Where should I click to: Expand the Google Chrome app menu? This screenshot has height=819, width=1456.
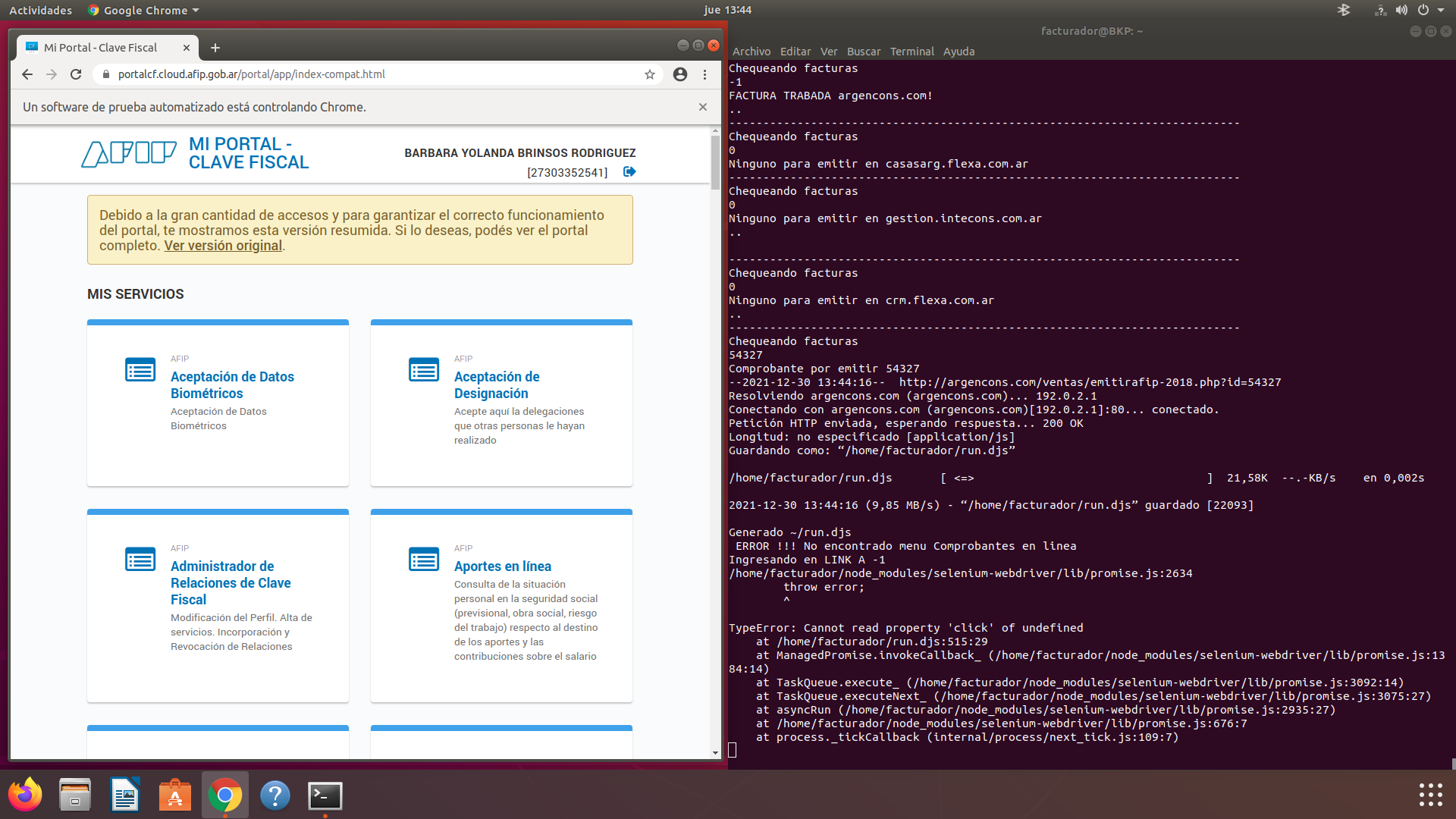143,10
